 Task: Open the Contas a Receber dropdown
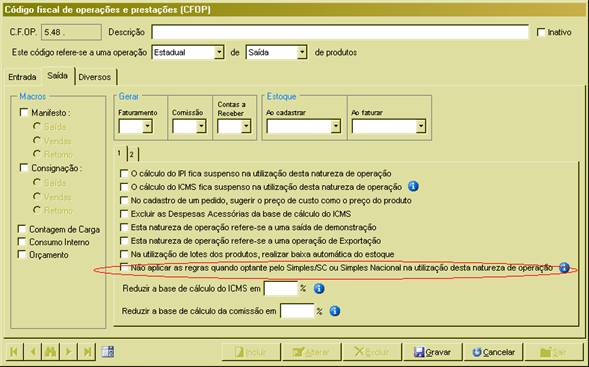246,126
